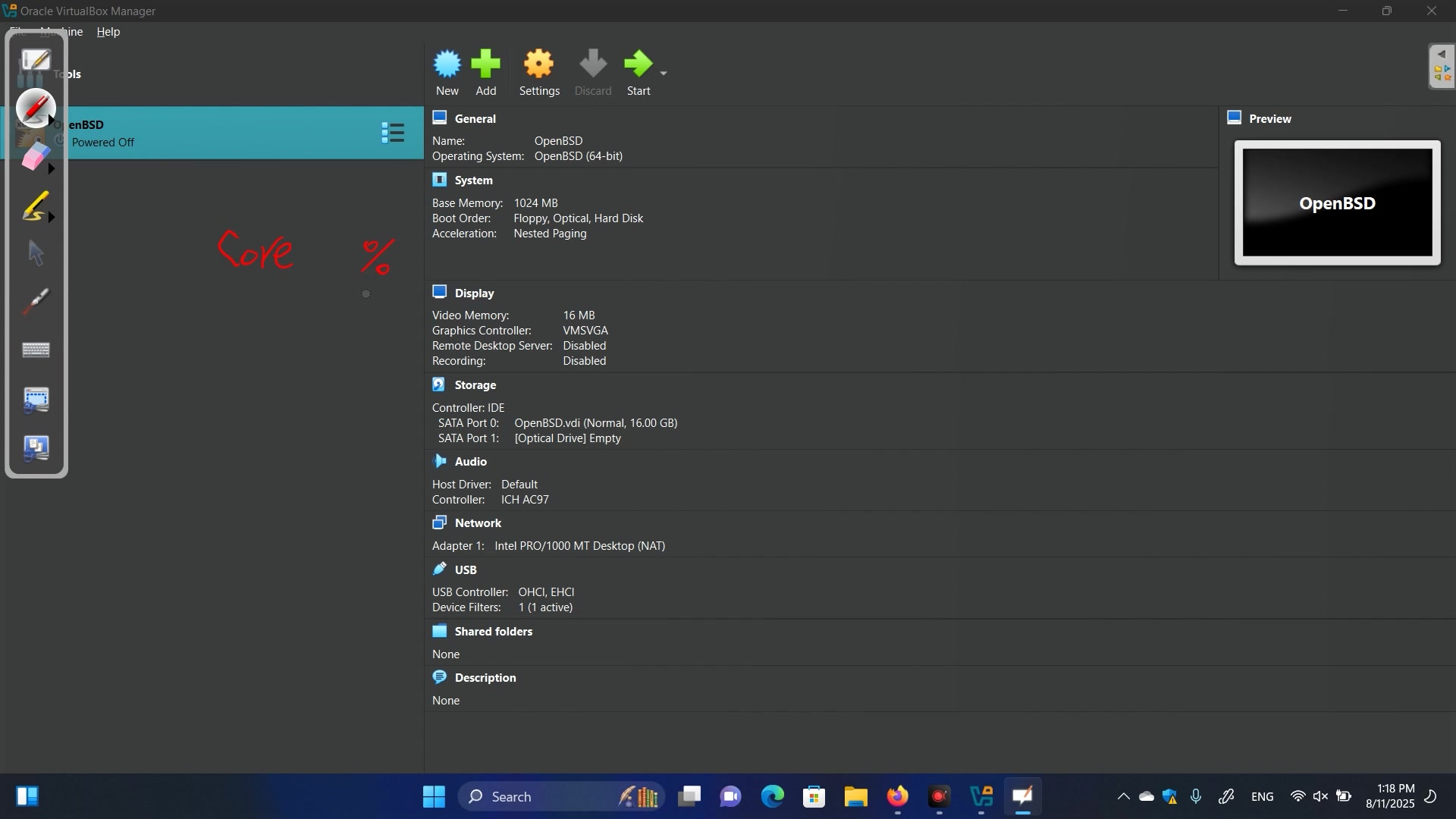Toggle system volume mute icon in tray
The image size is (1456, 819).
click(1320, 796)
